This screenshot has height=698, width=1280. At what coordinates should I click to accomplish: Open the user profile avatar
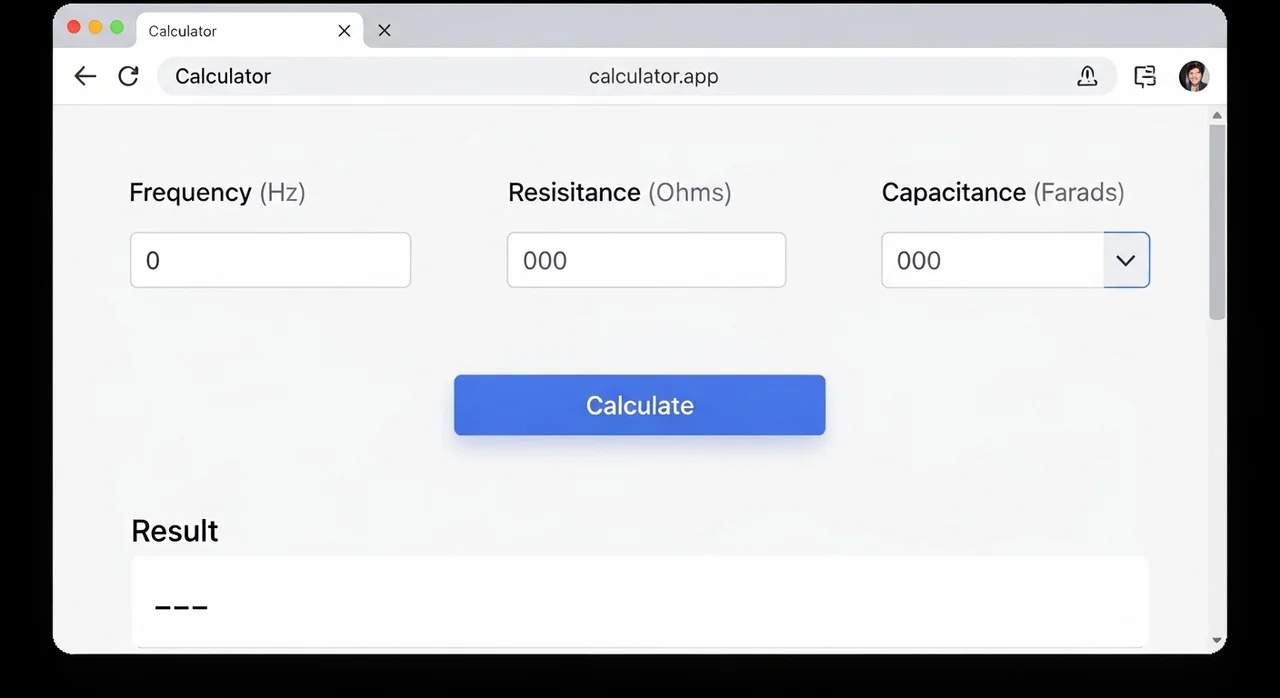coord(1194,76)
